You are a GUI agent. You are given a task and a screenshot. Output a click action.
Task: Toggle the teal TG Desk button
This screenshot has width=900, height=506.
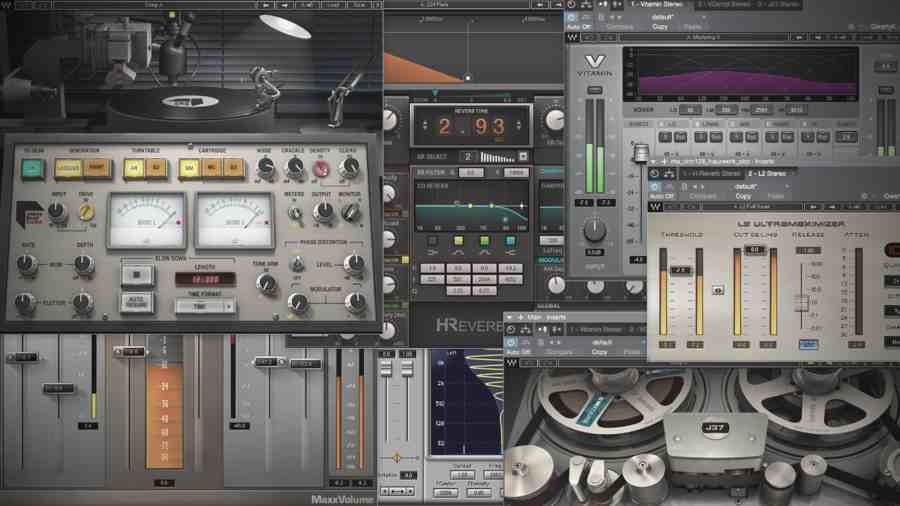[33, 169]
